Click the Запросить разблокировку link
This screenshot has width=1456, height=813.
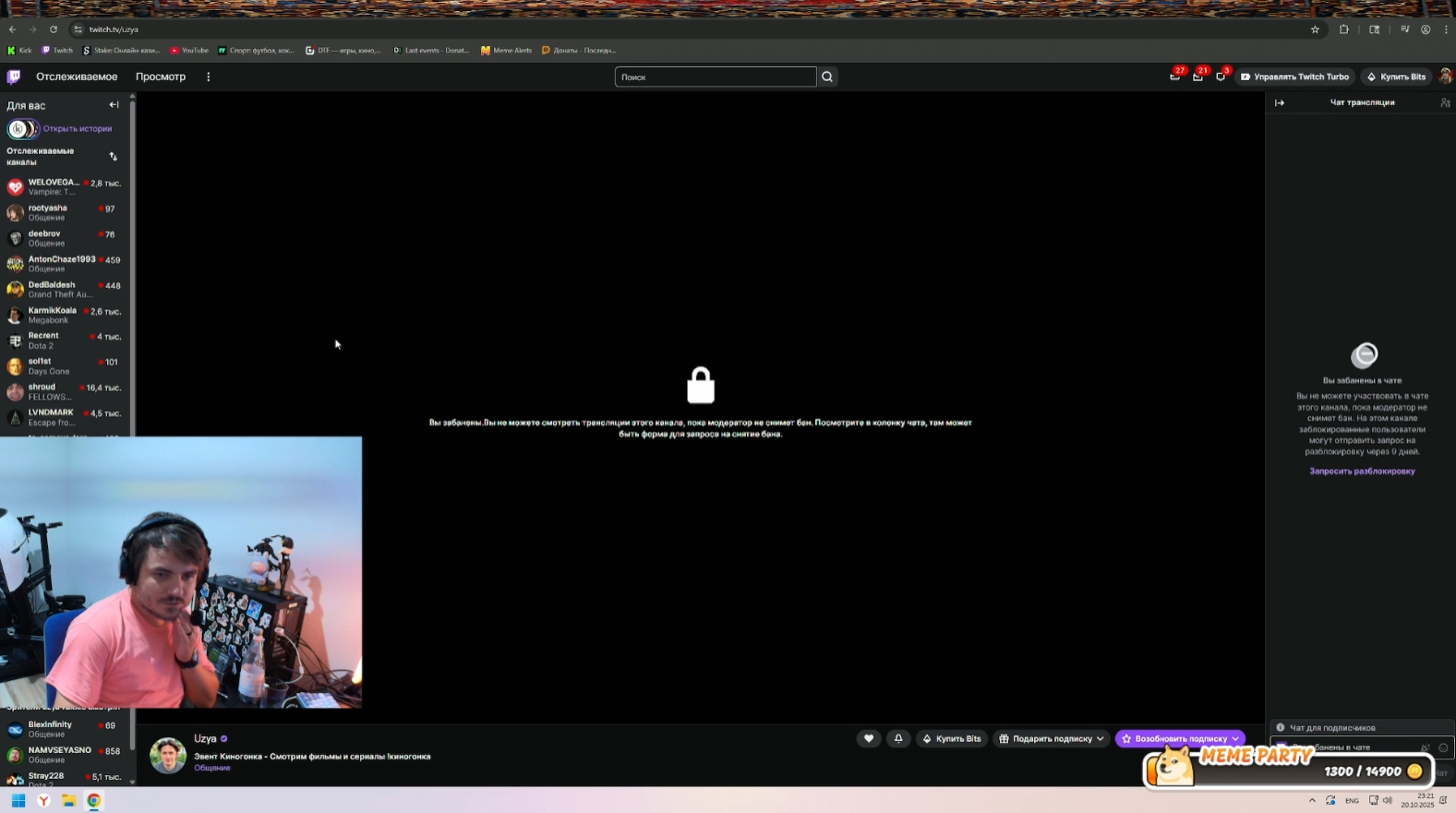1362,472
